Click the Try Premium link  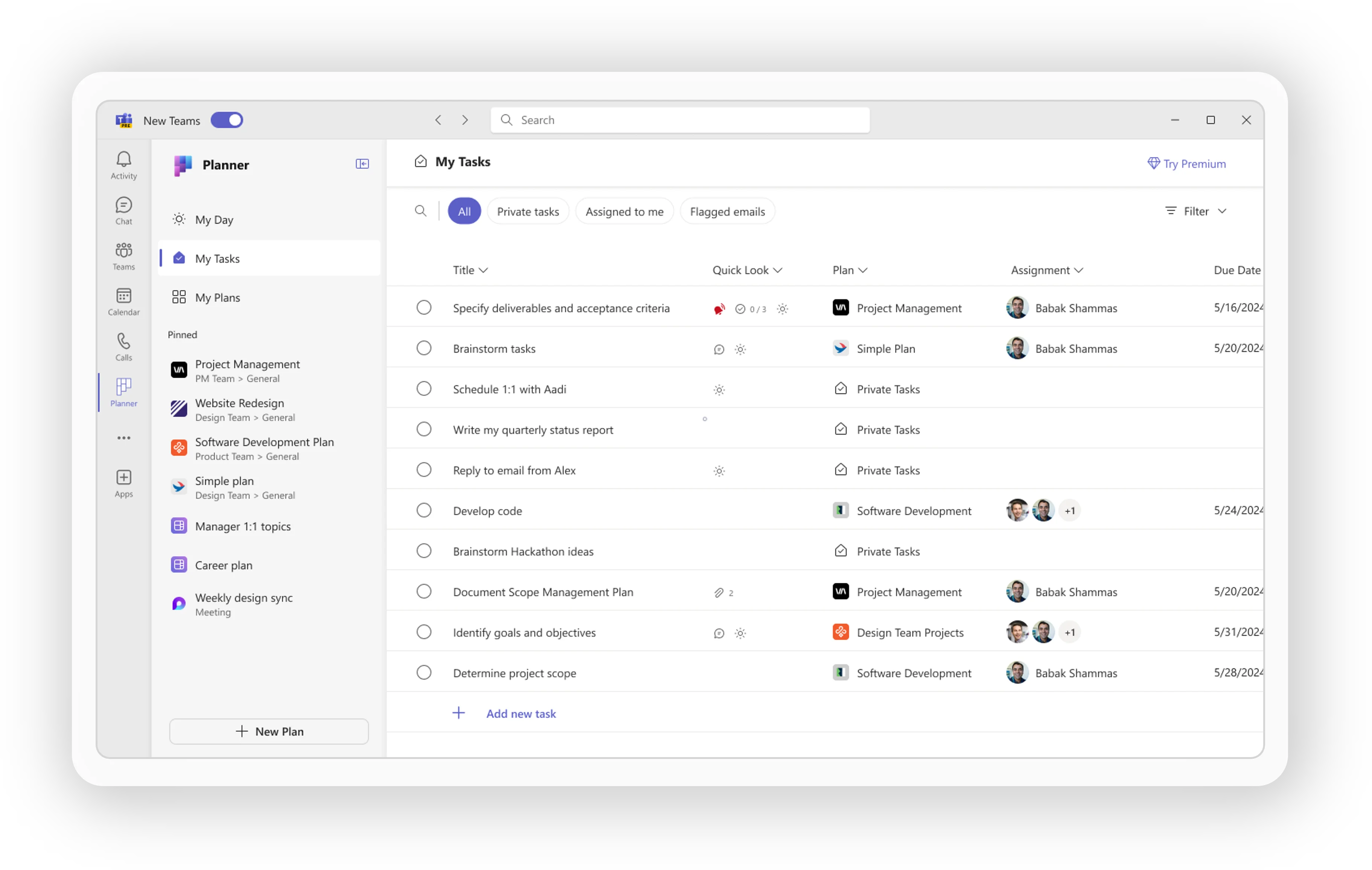[x=1187, y=164]
